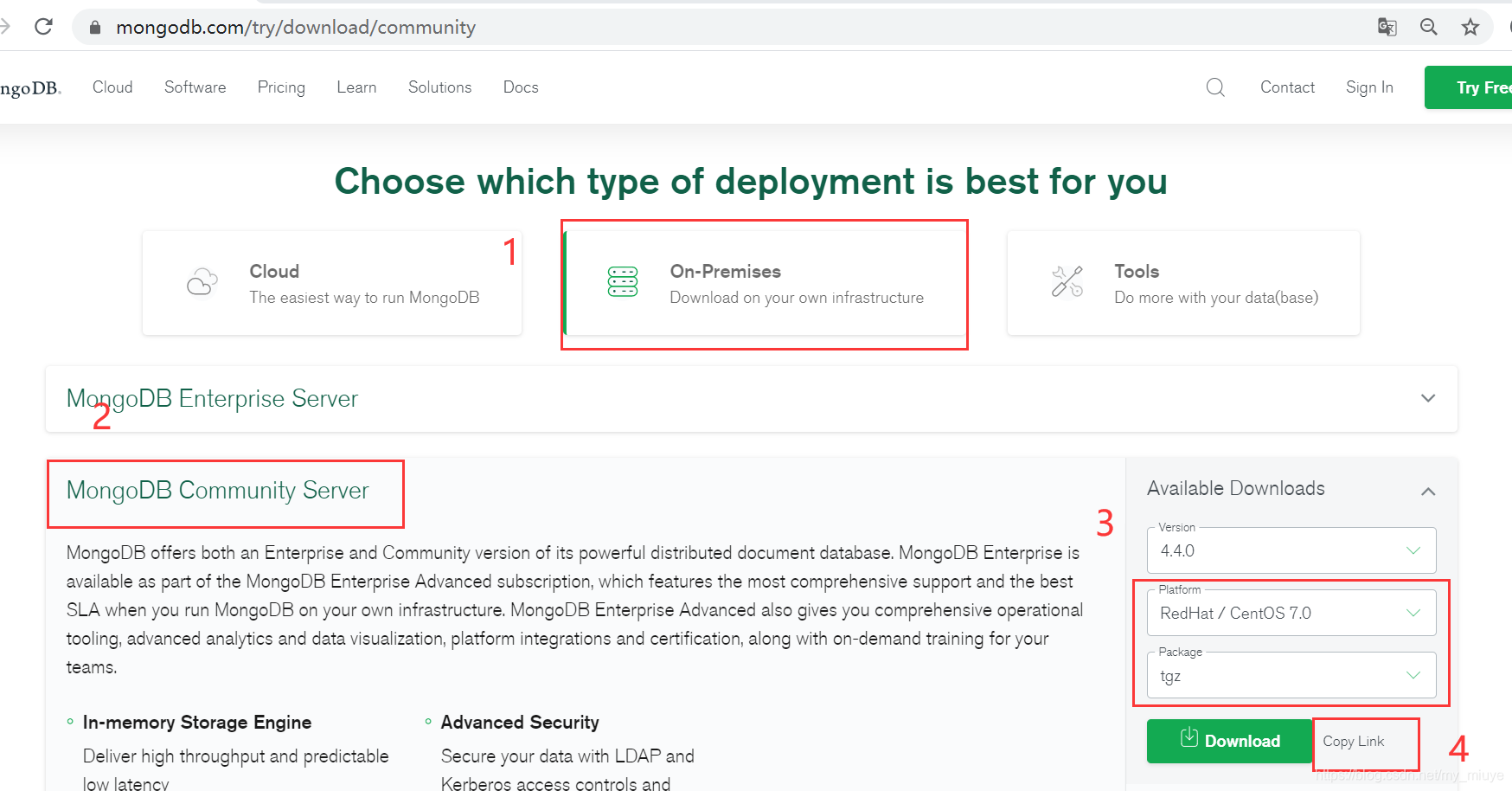Click the green Download button
Screen dimensions: 1512x791
click(x=1229, y=741)
